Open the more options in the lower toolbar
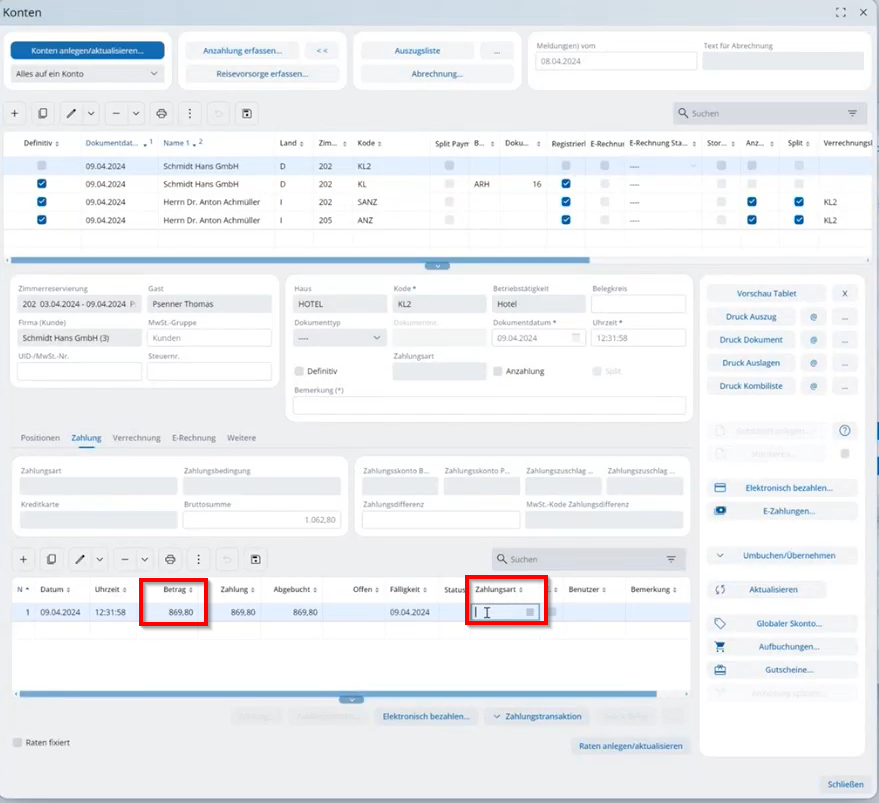 198,560
